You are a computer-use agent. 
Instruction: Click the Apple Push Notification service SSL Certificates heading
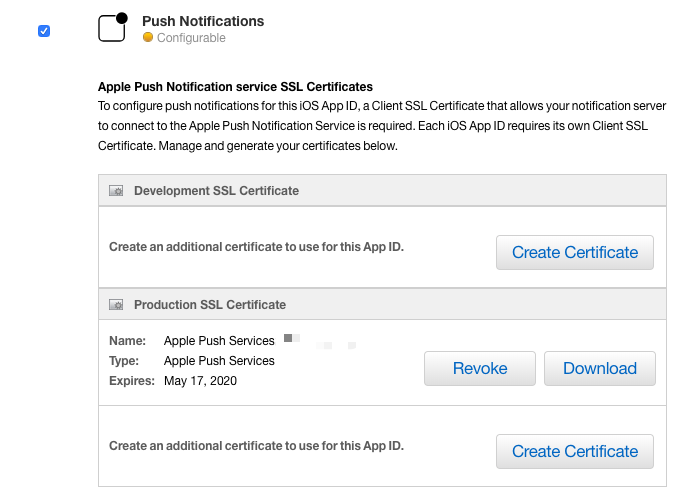point(235,87)
